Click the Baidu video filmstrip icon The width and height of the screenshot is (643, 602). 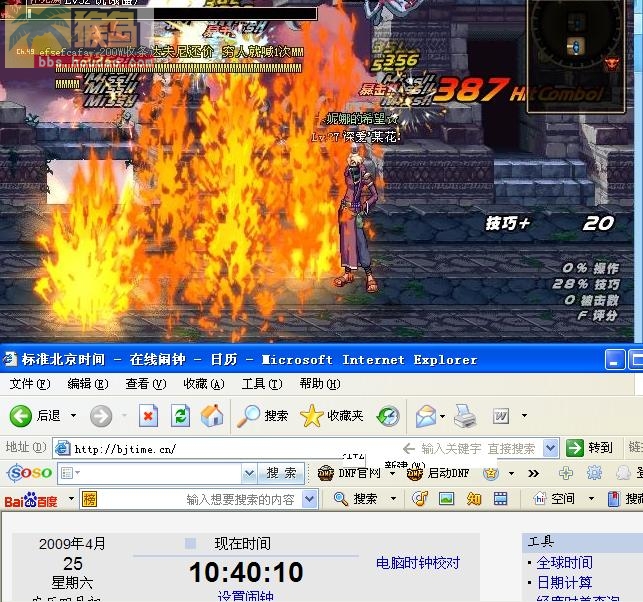500,499
